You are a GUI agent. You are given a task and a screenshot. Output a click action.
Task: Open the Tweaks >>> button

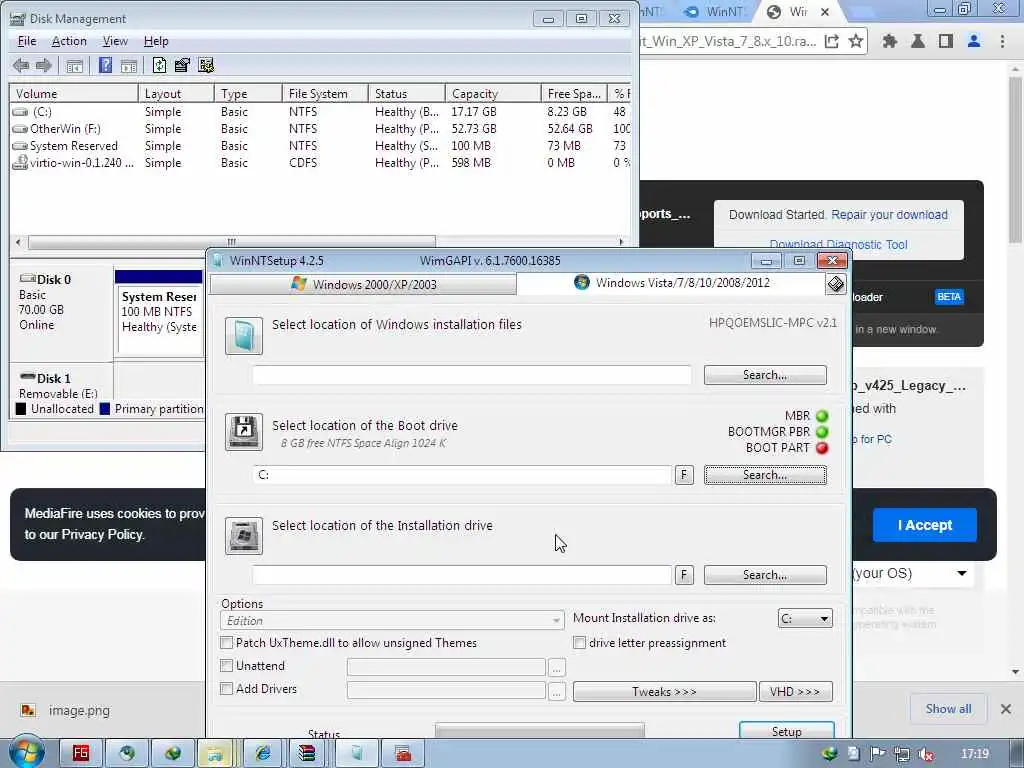point(664,692)
